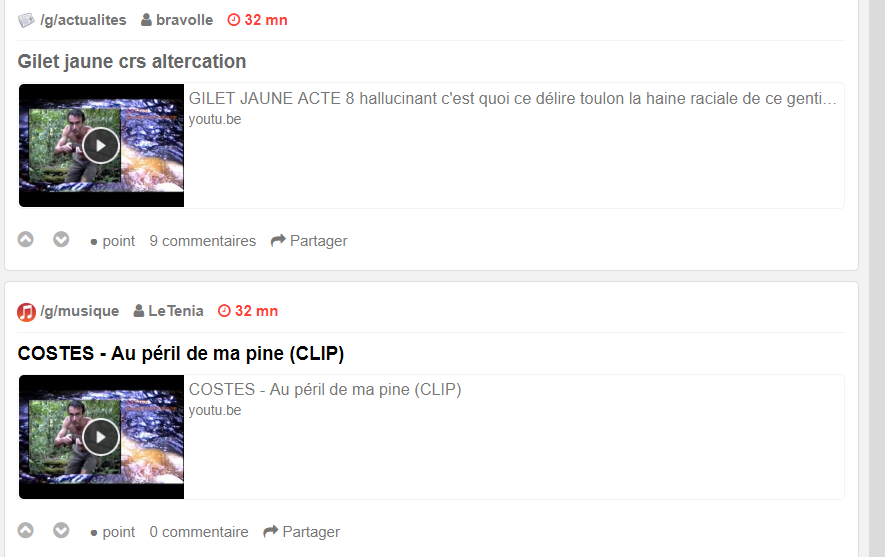The width and height of the screenshot is (885, 557).
Task: Open the 9 commentaires thread
Action: point(203,241)
